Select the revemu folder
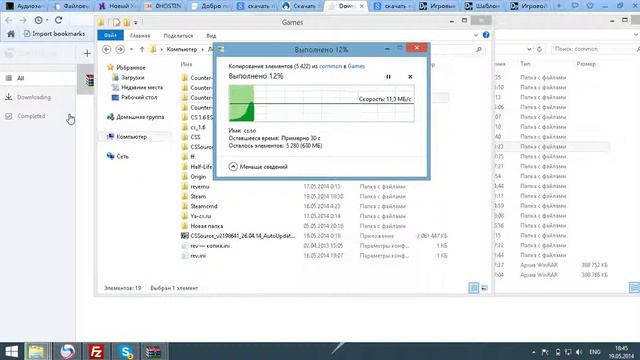Image resolution: width=640 pixels, height=360 pixels. [x=196, y=187]
